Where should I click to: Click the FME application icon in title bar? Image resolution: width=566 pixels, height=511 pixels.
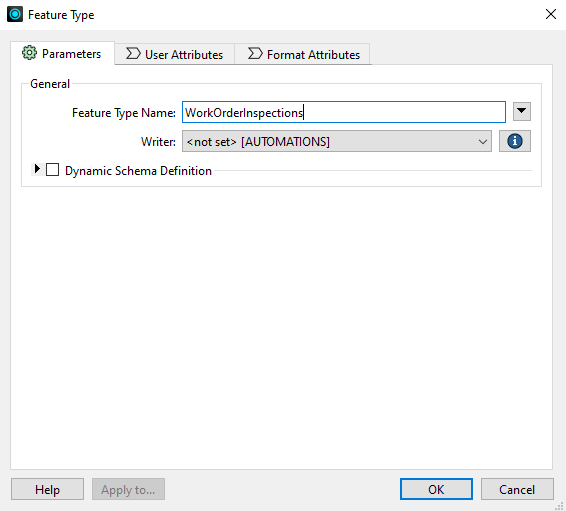(x=15, y=14)
